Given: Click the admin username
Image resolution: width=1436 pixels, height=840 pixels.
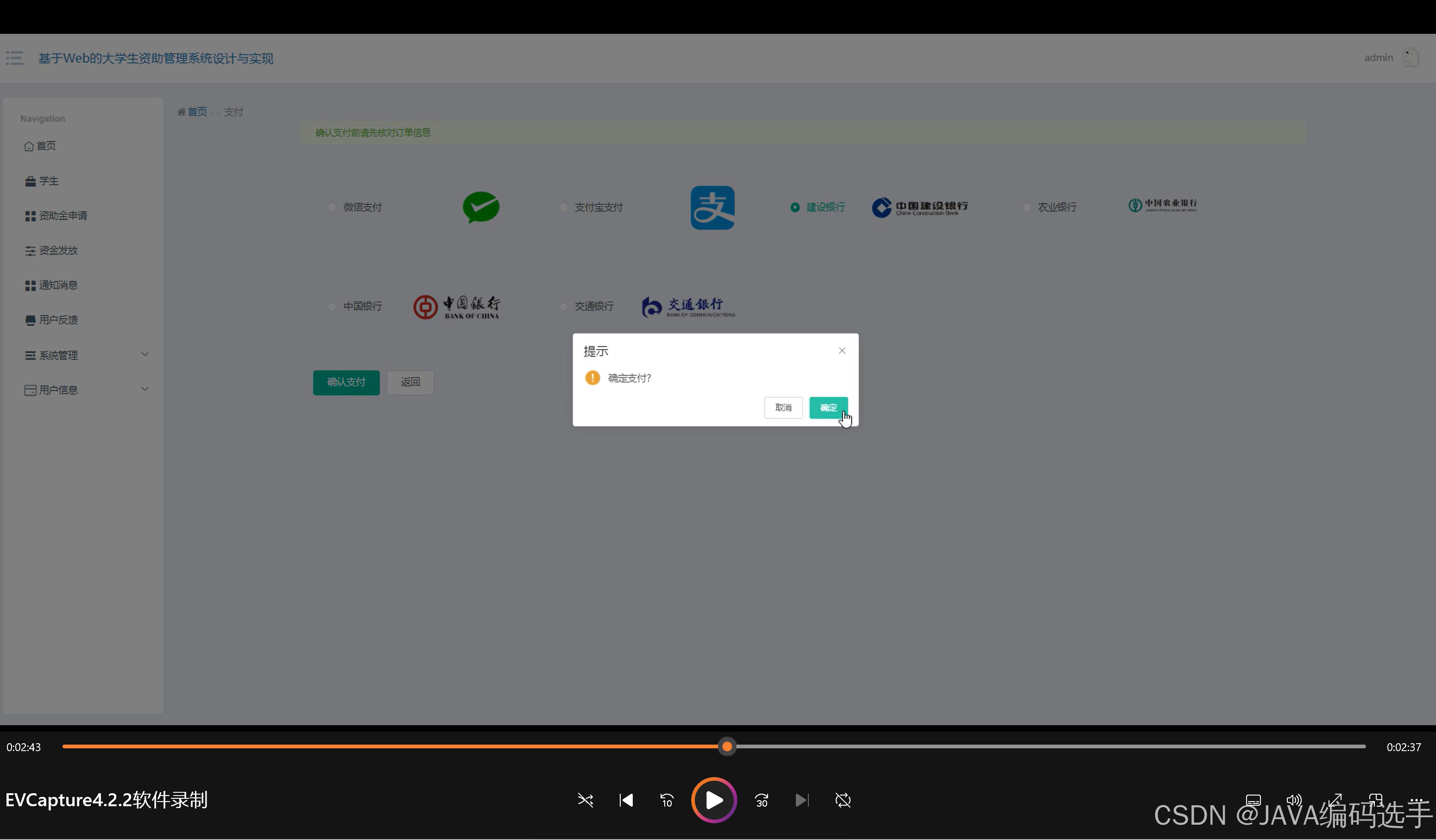Looking at the screenshot, I should [x=1379, y=57].
